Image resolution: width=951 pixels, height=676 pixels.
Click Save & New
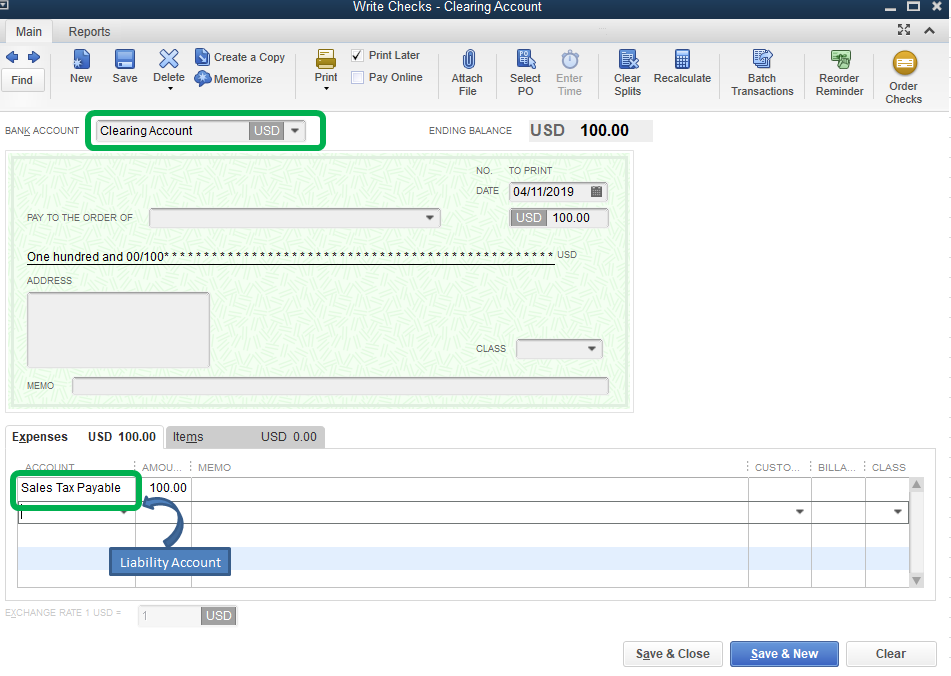click(x=784, y=654)
